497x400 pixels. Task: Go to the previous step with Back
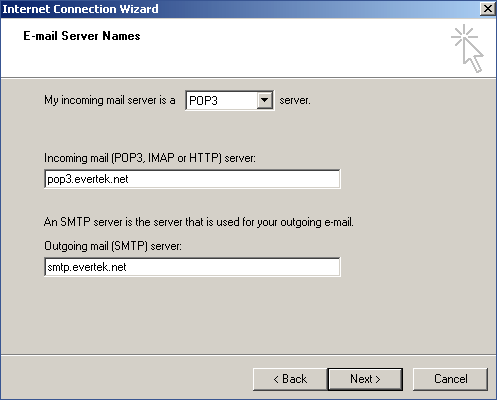290,379
